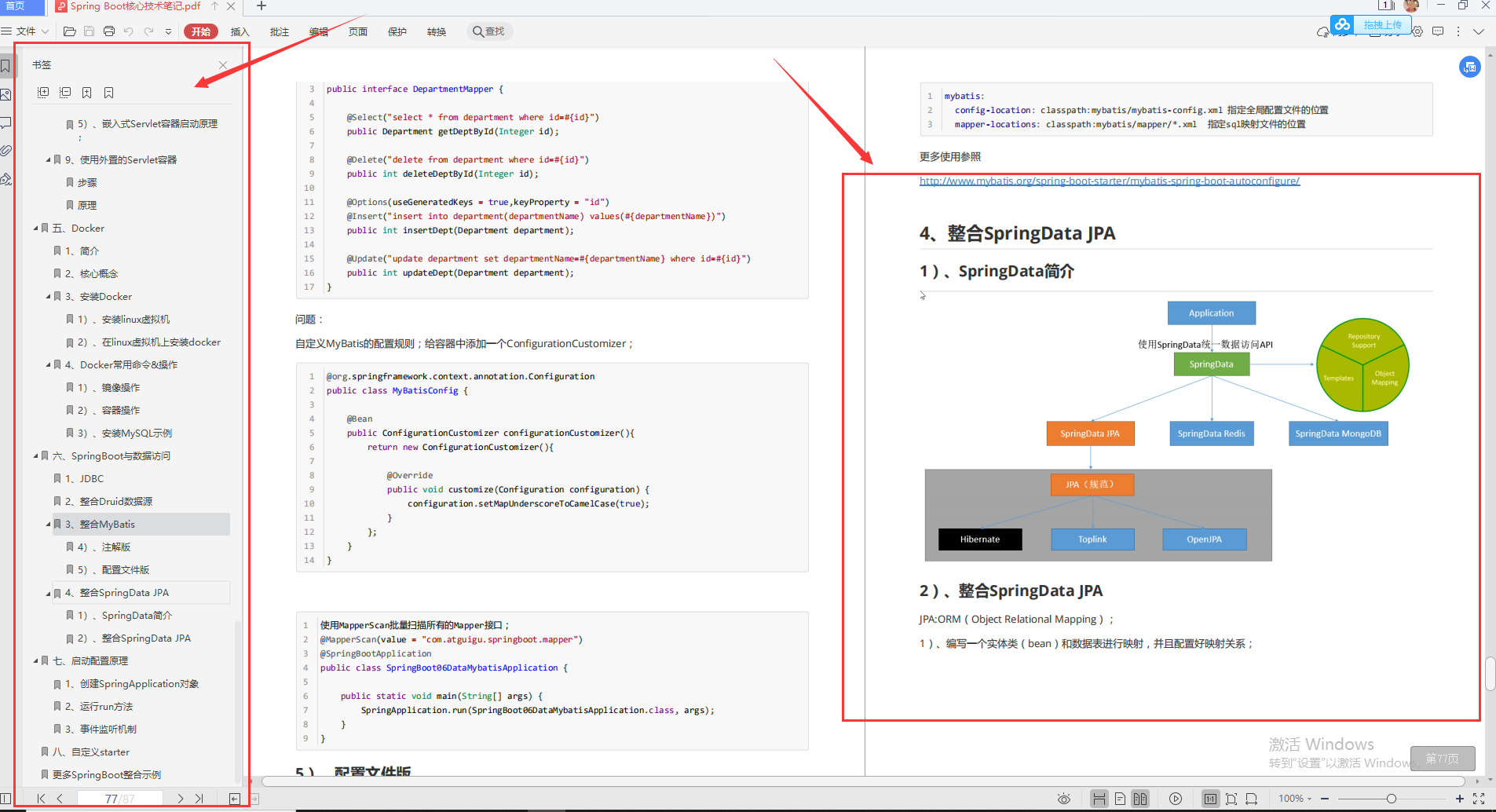Open the quick access toolbar dropdown arrow
Screen dimensions: 1496x812
[168, 31]
